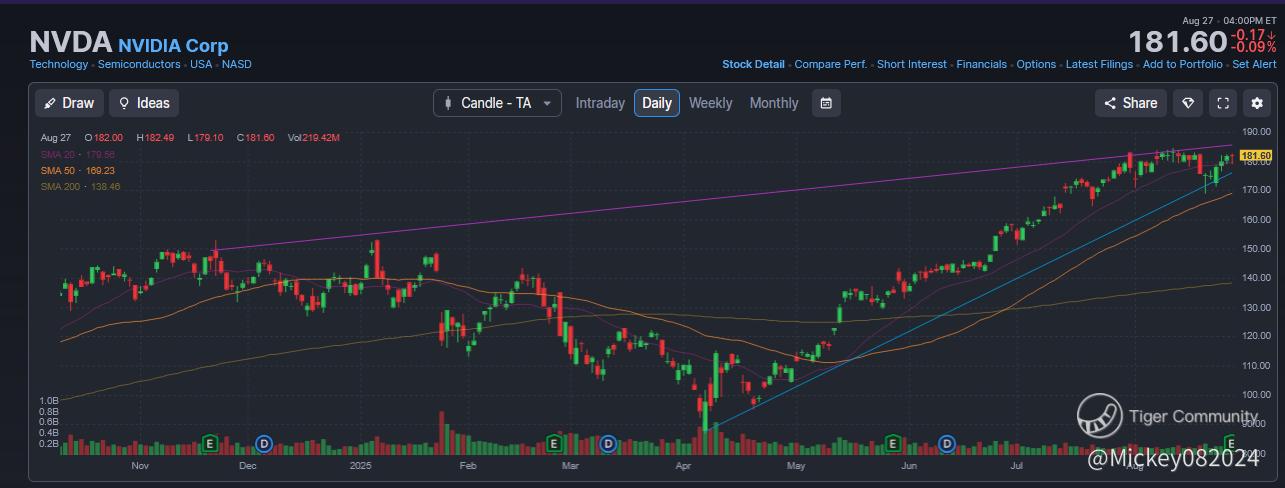Switch to the Monthly timeframe

pyautogui.click(x=774, y=103)
